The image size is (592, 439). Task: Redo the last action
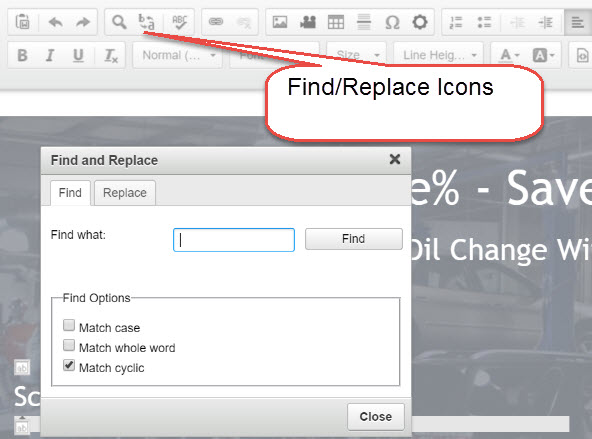click(83, 22)
